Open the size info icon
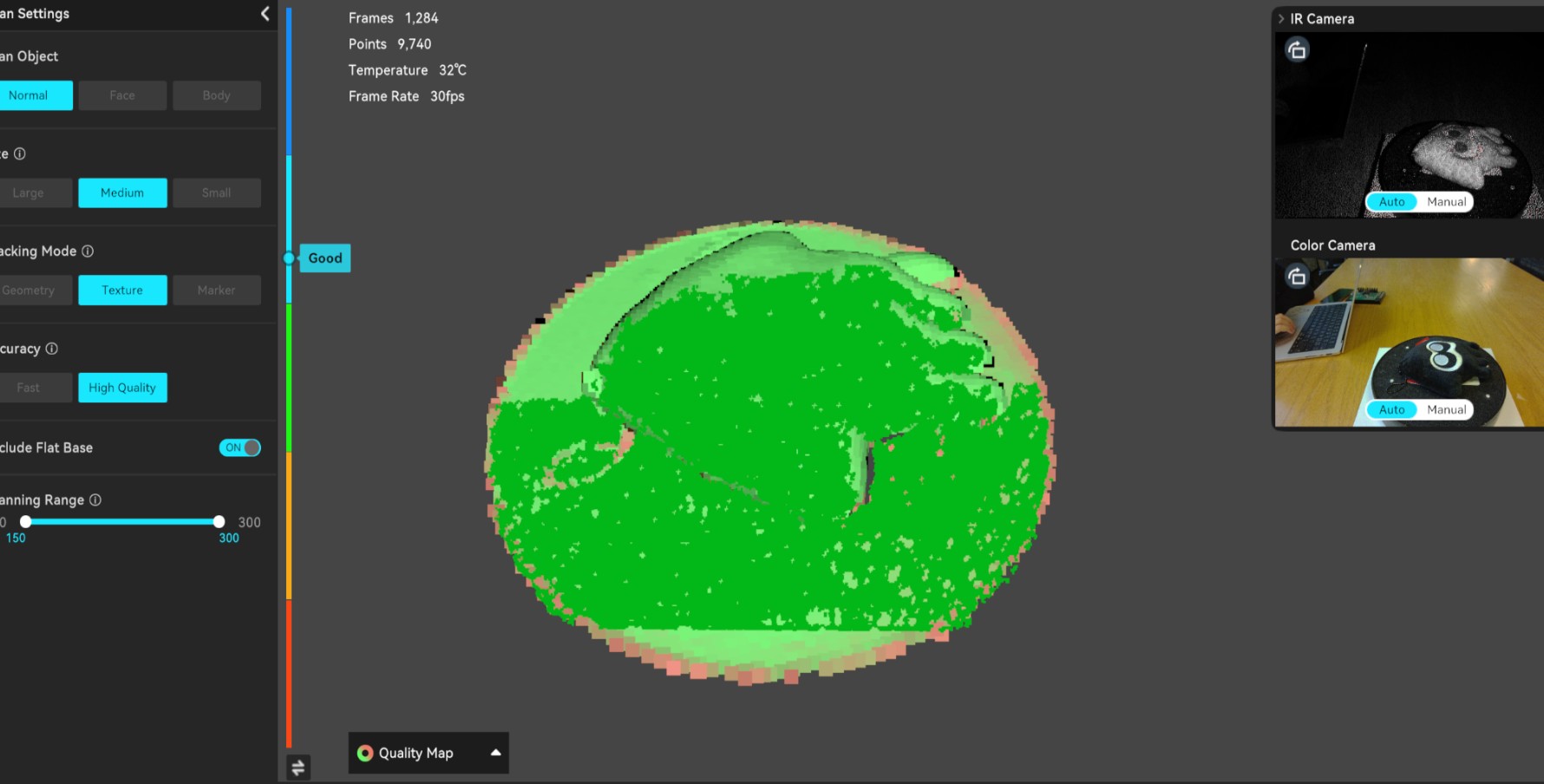This screenshot has height=784, width=1544. (20, 154)
